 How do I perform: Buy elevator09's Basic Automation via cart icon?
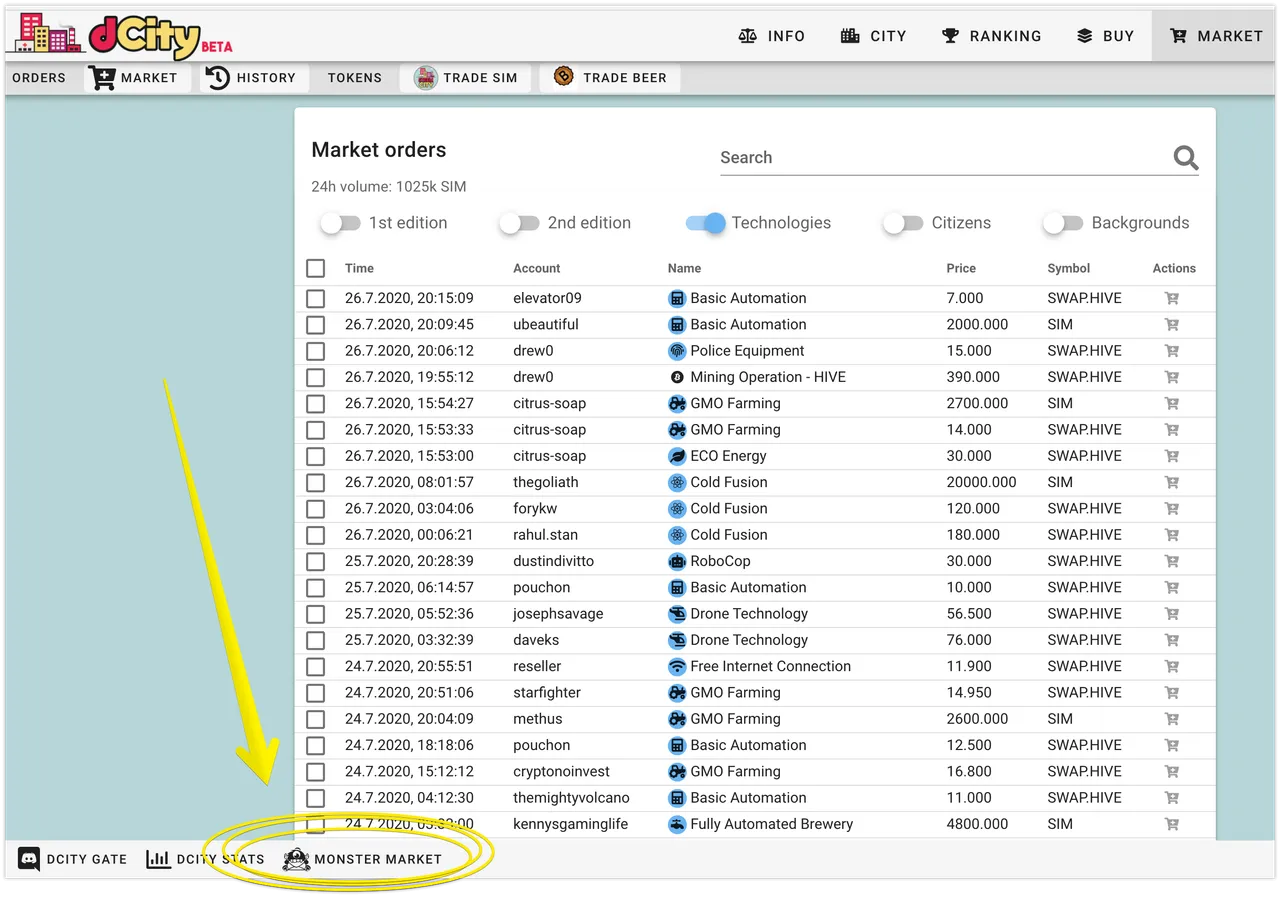click(x=1172, y=298)
